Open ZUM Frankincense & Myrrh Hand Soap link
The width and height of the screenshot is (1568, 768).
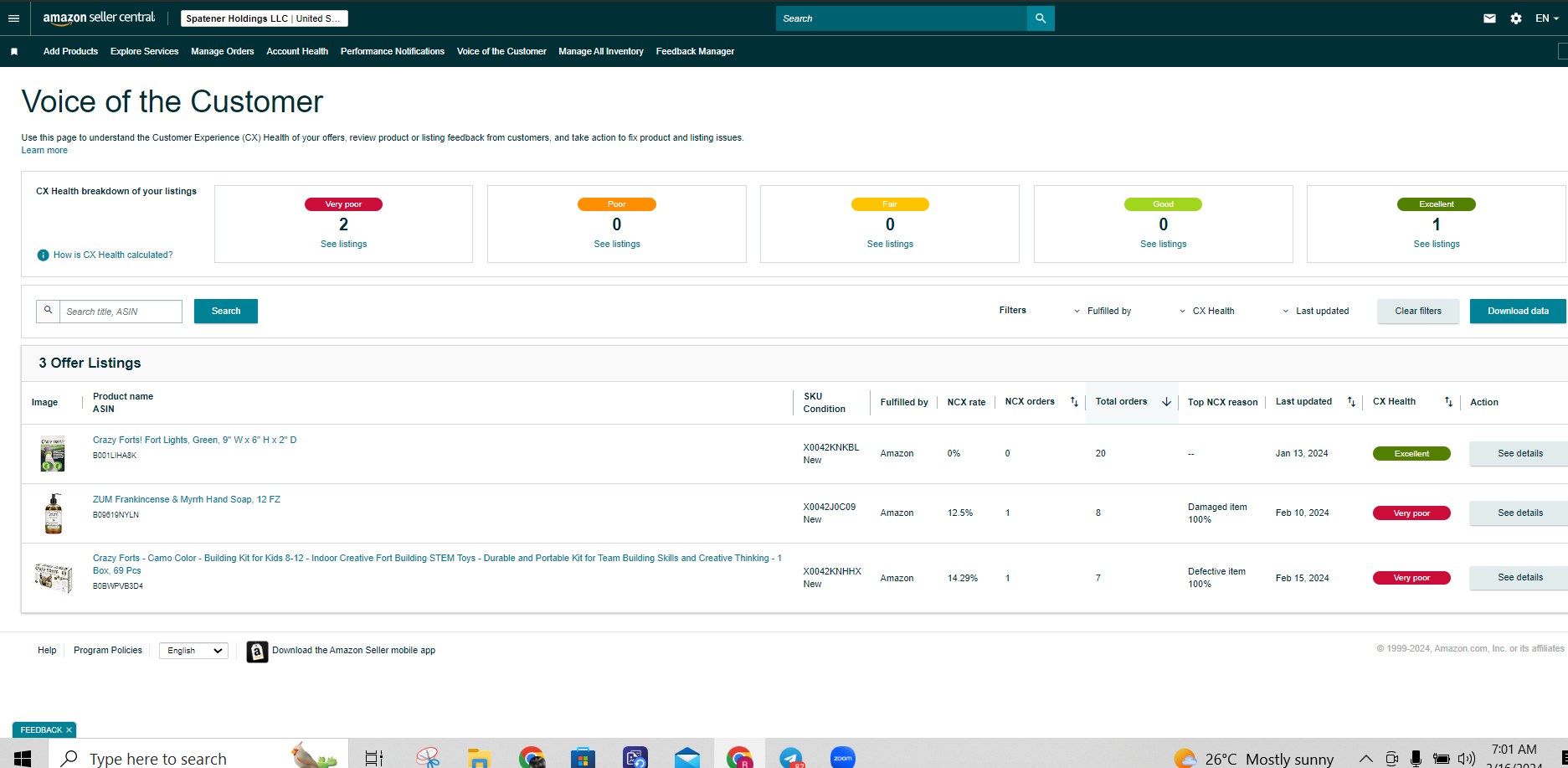pos(186,500)
